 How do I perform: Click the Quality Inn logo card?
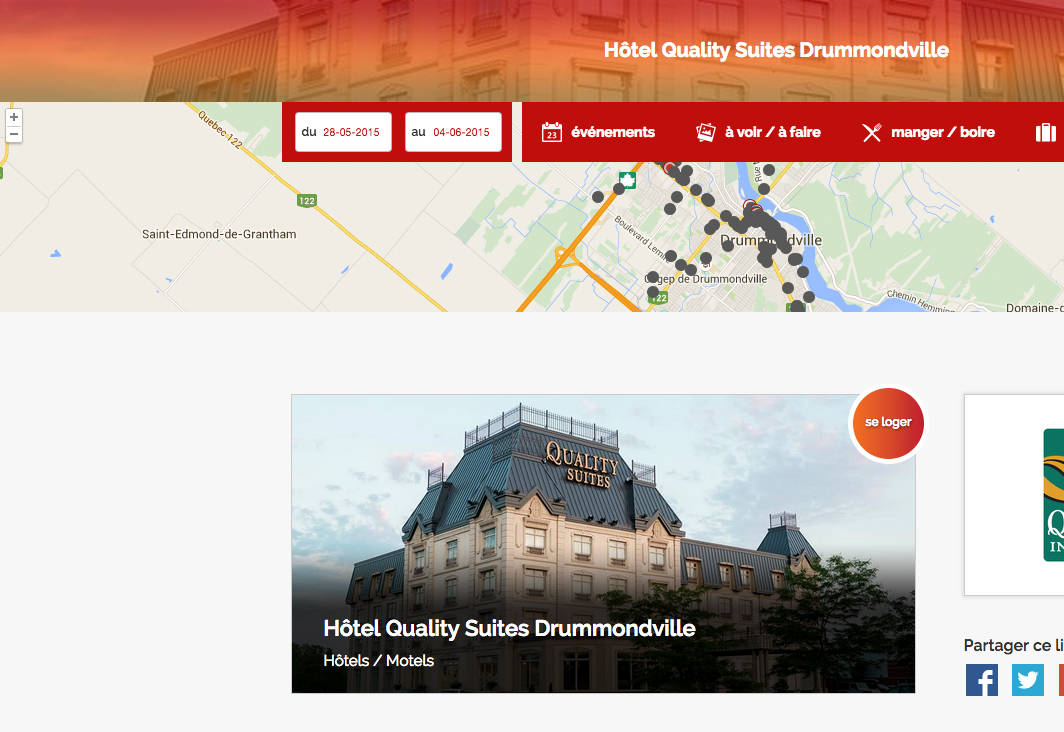click(1014, 495)
